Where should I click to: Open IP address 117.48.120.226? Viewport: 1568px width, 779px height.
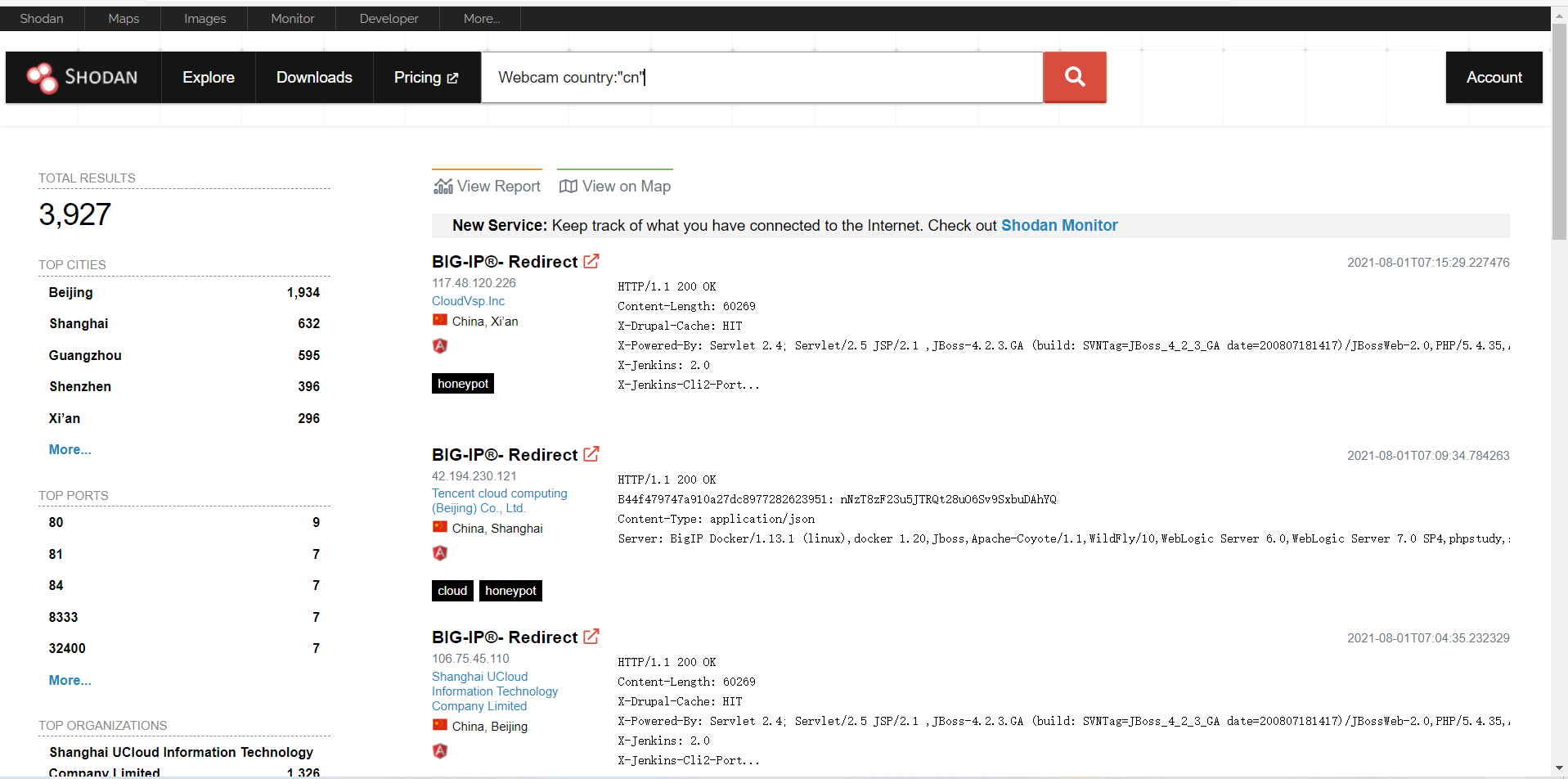pos(474,282)
